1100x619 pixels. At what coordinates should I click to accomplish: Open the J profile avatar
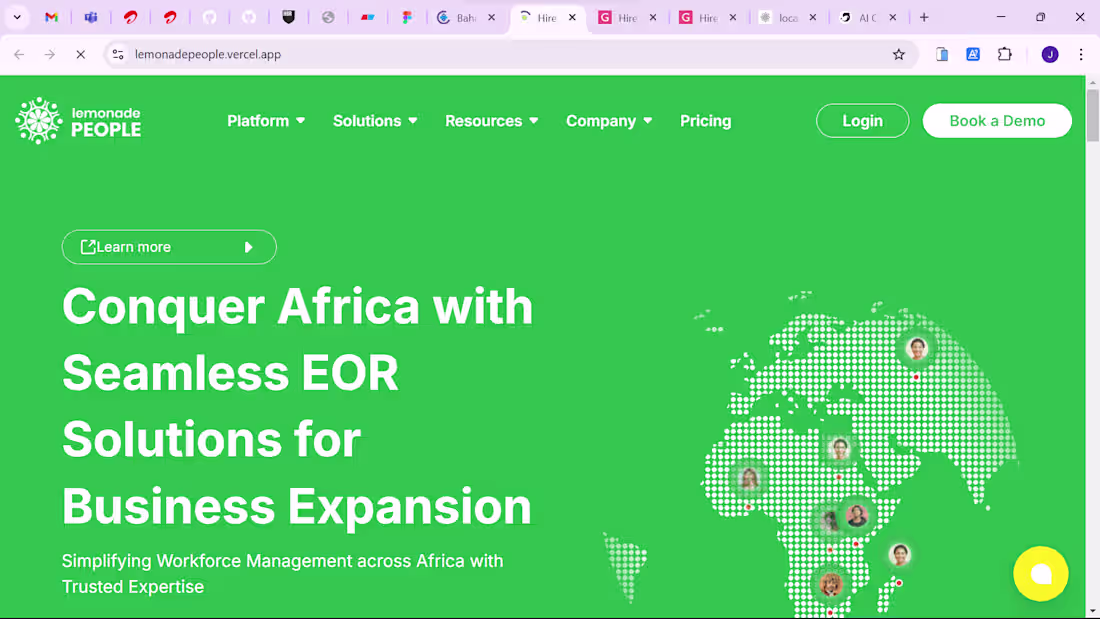(1050, 54)
